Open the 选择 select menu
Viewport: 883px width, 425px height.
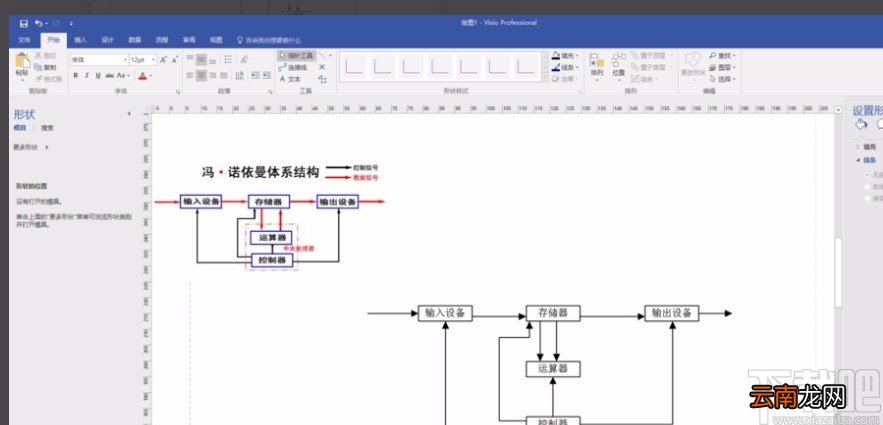click(723, 79)
